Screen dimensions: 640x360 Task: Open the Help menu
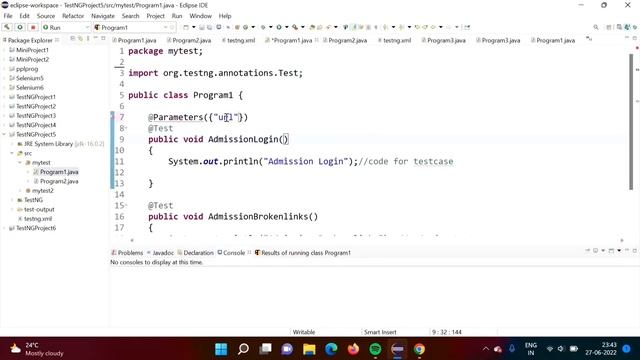225,16
